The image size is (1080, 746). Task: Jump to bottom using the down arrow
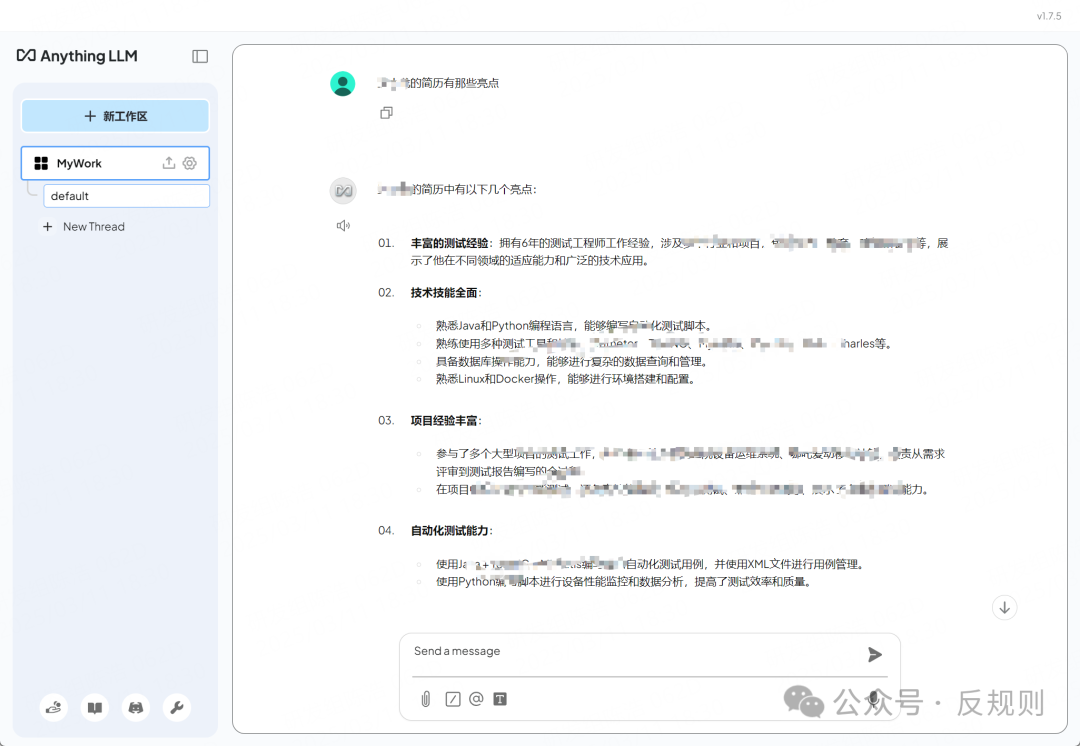pos(1004,607)
